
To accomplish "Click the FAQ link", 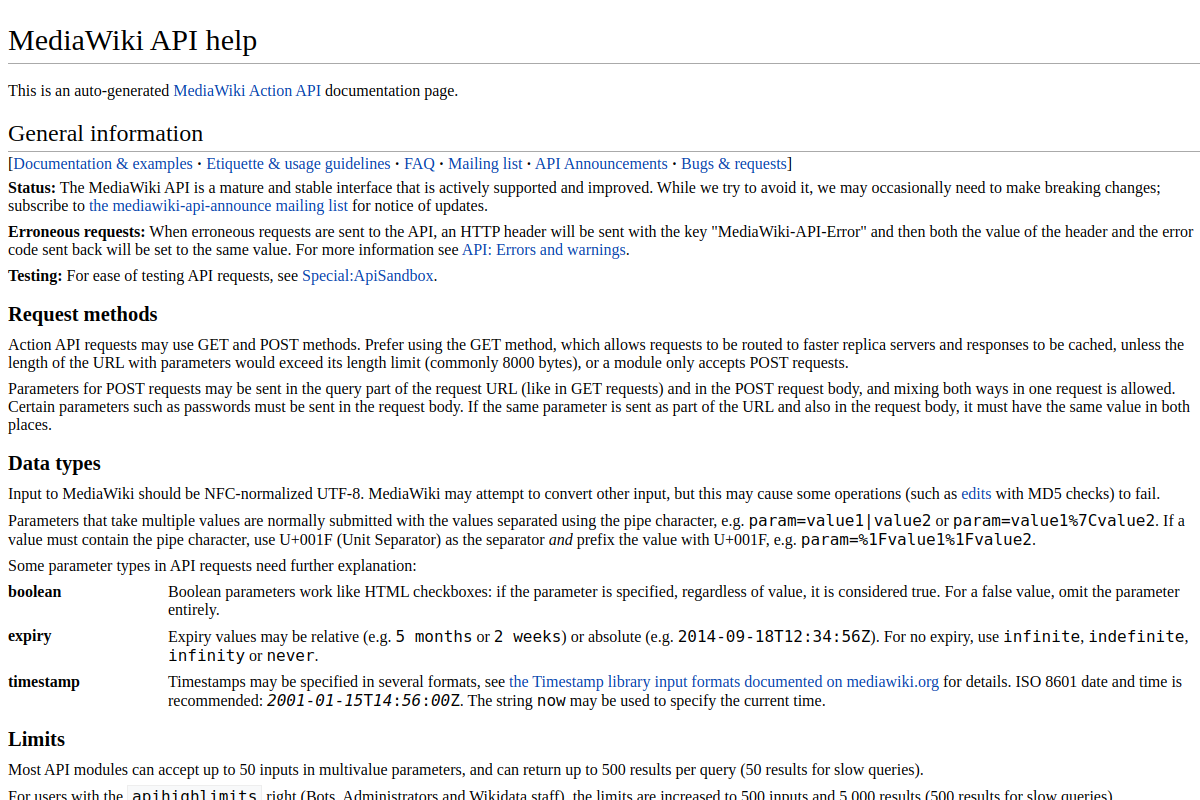I will point(419,163).
